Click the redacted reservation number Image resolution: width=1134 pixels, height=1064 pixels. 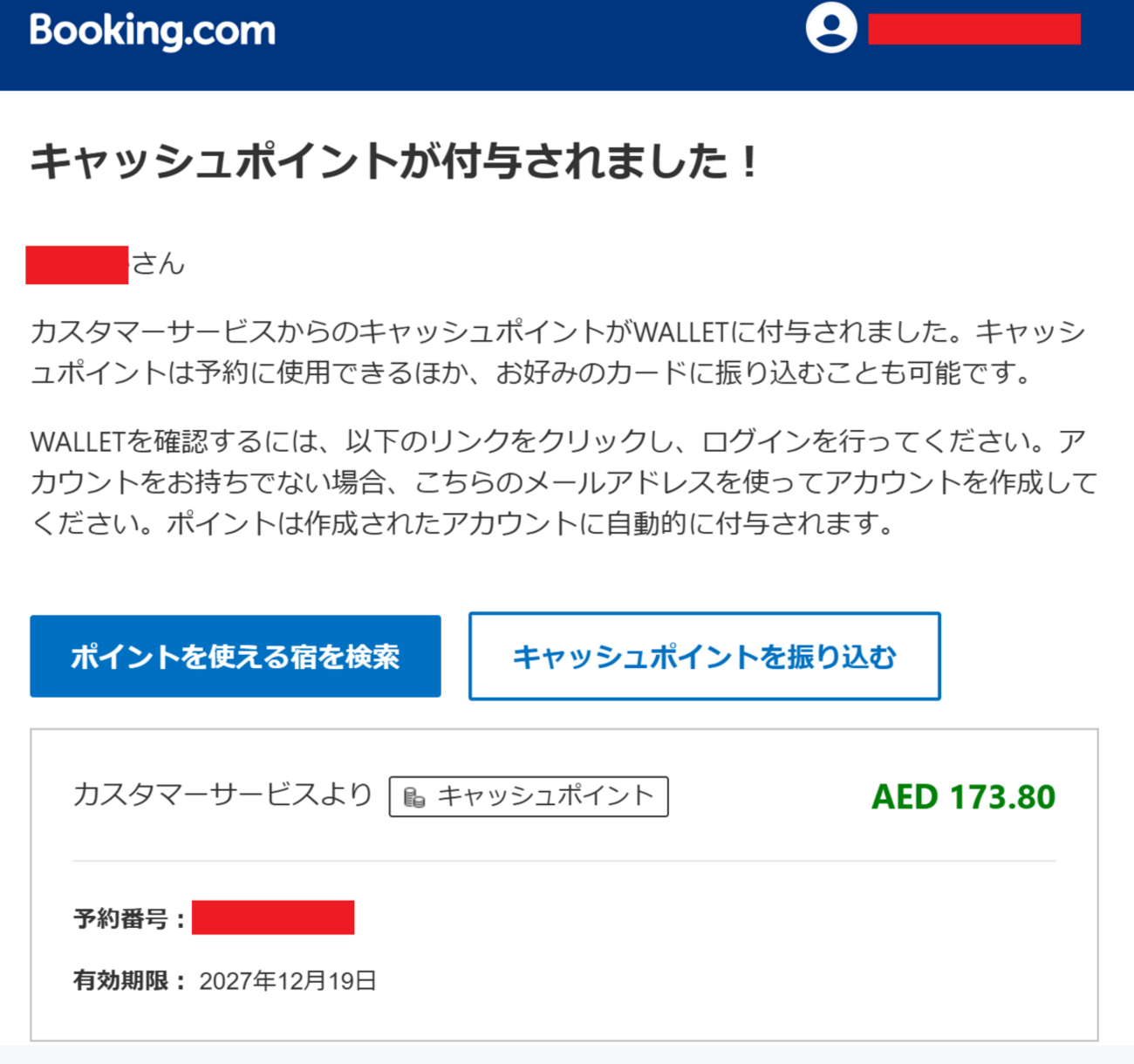click(273, 917)
